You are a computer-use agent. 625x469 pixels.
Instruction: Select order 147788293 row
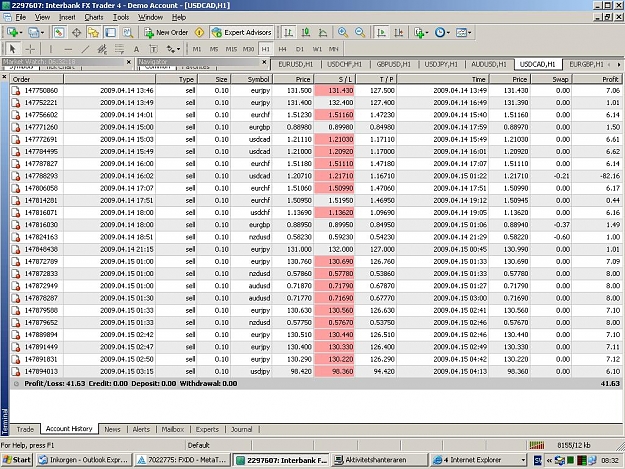tap(316, 176)
